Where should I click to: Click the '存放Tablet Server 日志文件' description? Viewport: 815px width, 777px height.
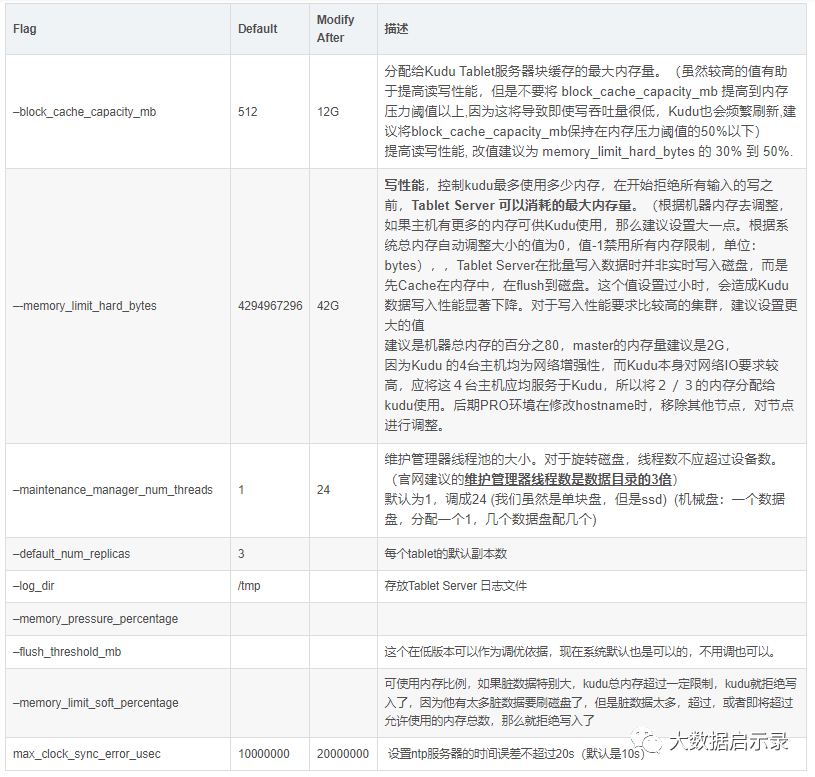(455, 586)
